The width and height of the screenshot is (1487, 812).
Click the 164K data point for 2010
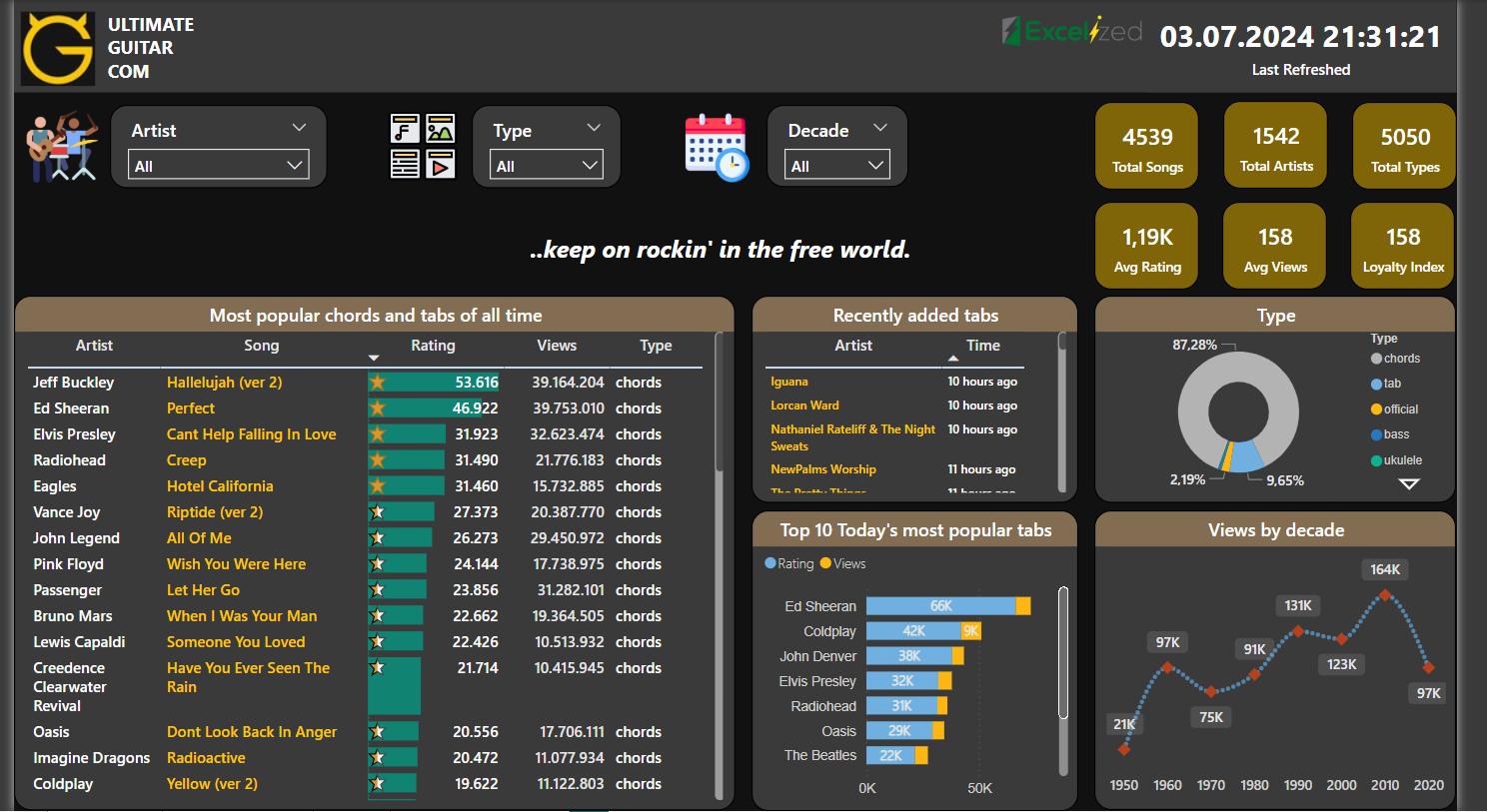pos(1385,594)
